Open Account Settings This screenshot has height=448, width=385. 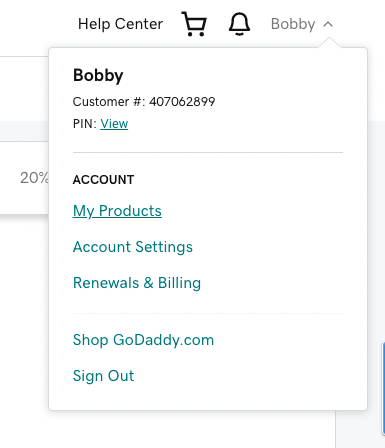(x=133, y=247)
